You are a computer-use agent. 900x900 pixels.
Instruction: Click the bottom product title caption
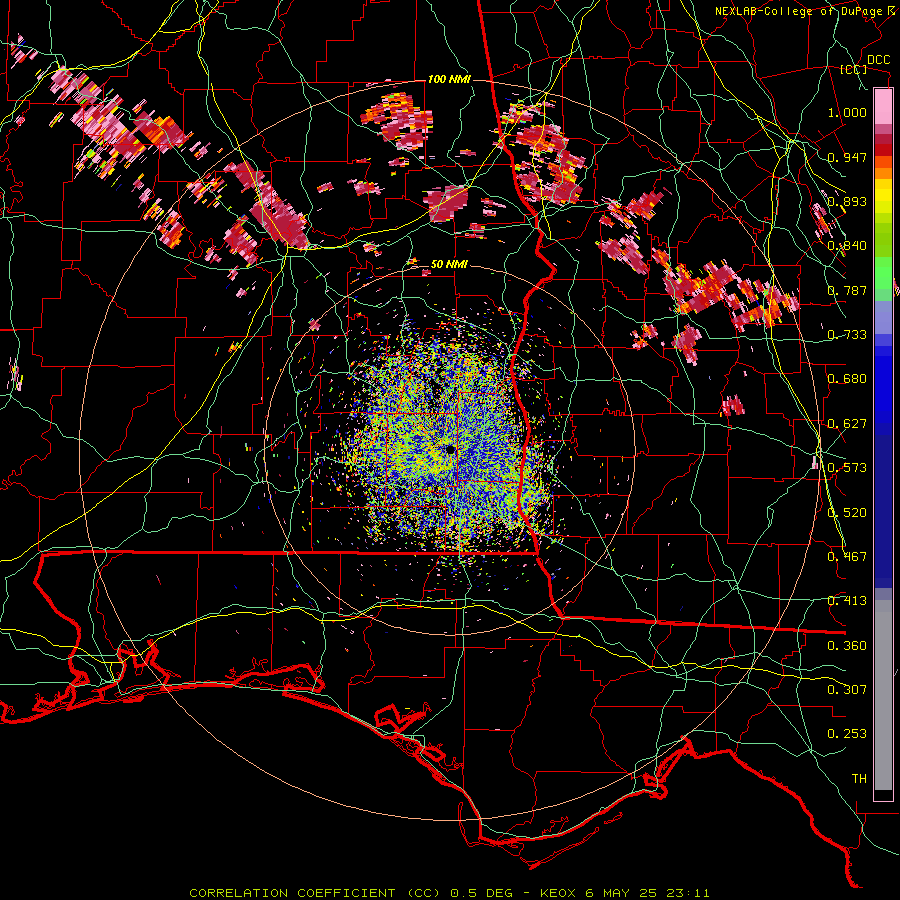pos(449,893)
